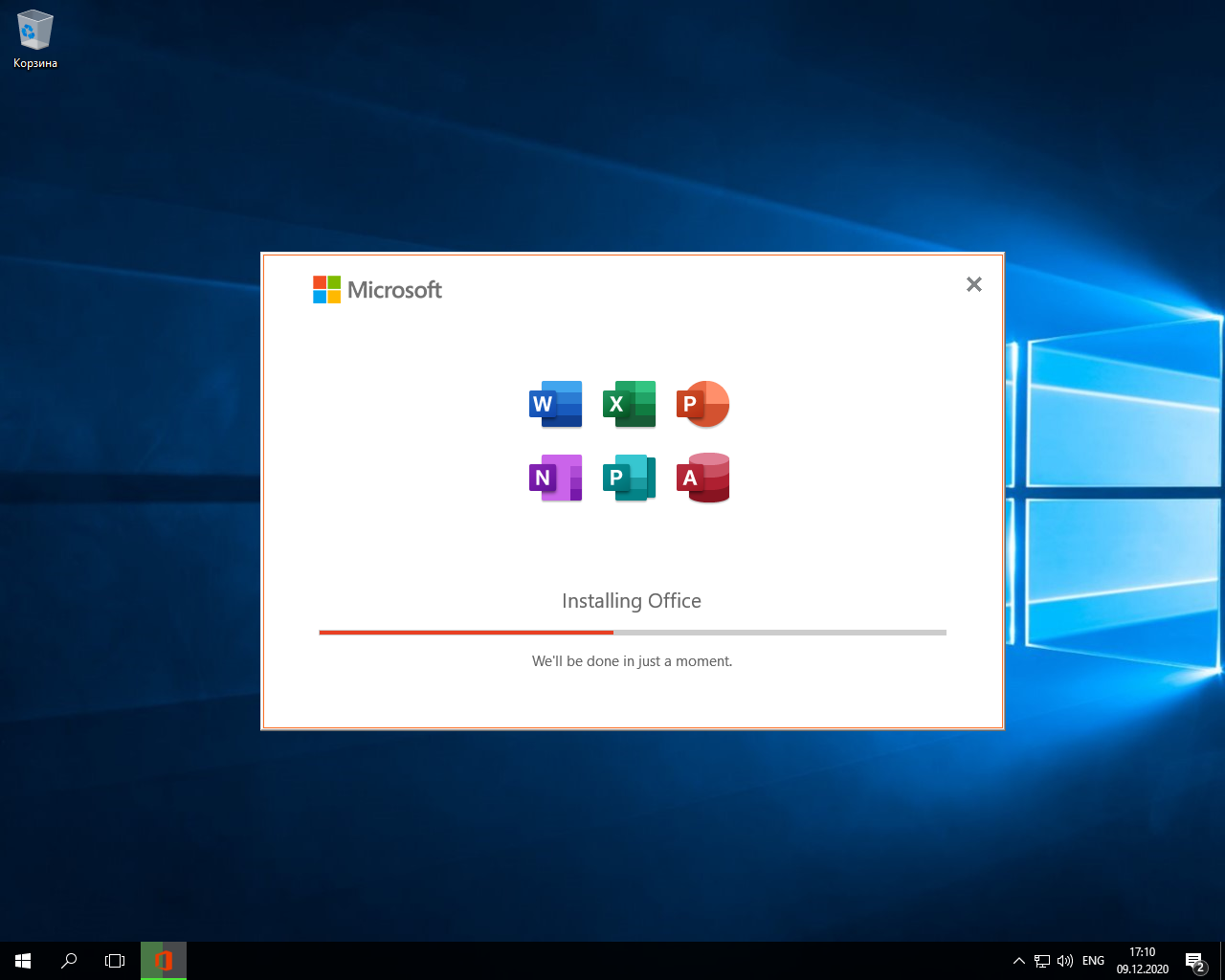Click the Access icon in installer
Screen dimensions: 1225x980
(x=703, y=478)
